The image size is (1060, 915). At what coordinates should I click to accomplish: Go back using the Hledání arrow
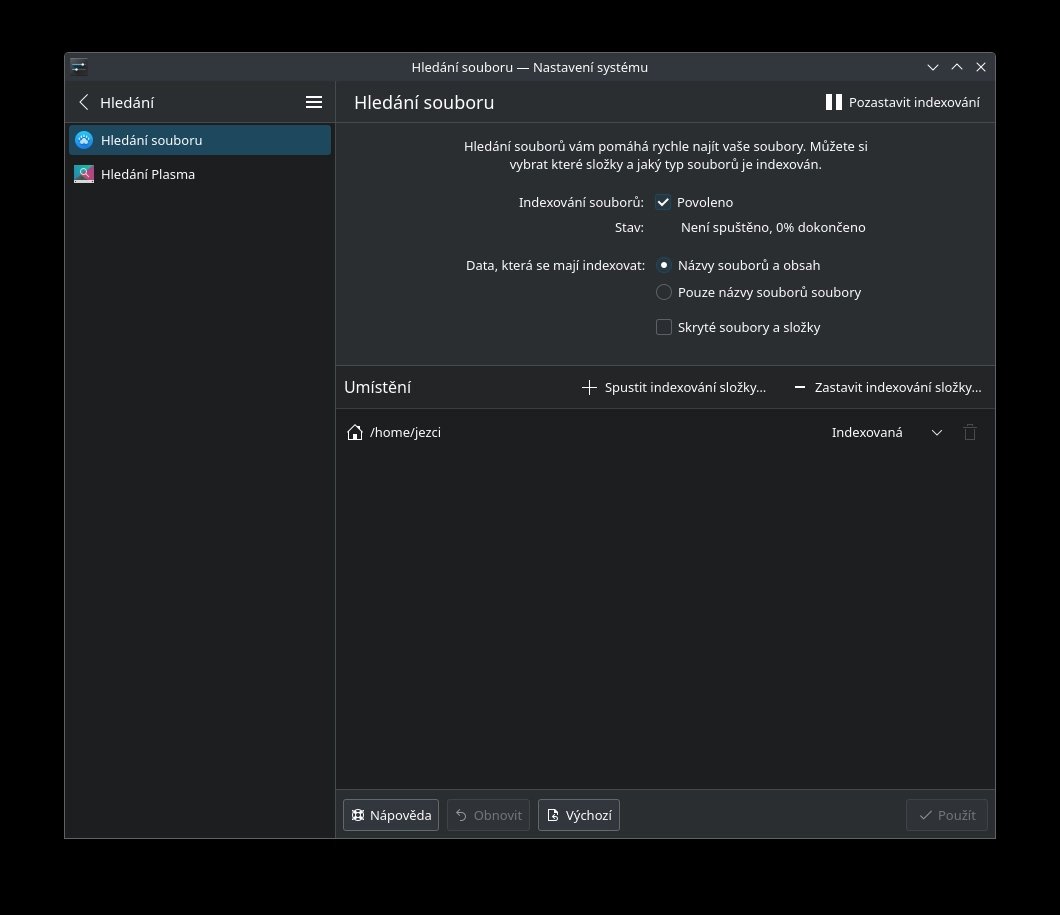point(84,102)
